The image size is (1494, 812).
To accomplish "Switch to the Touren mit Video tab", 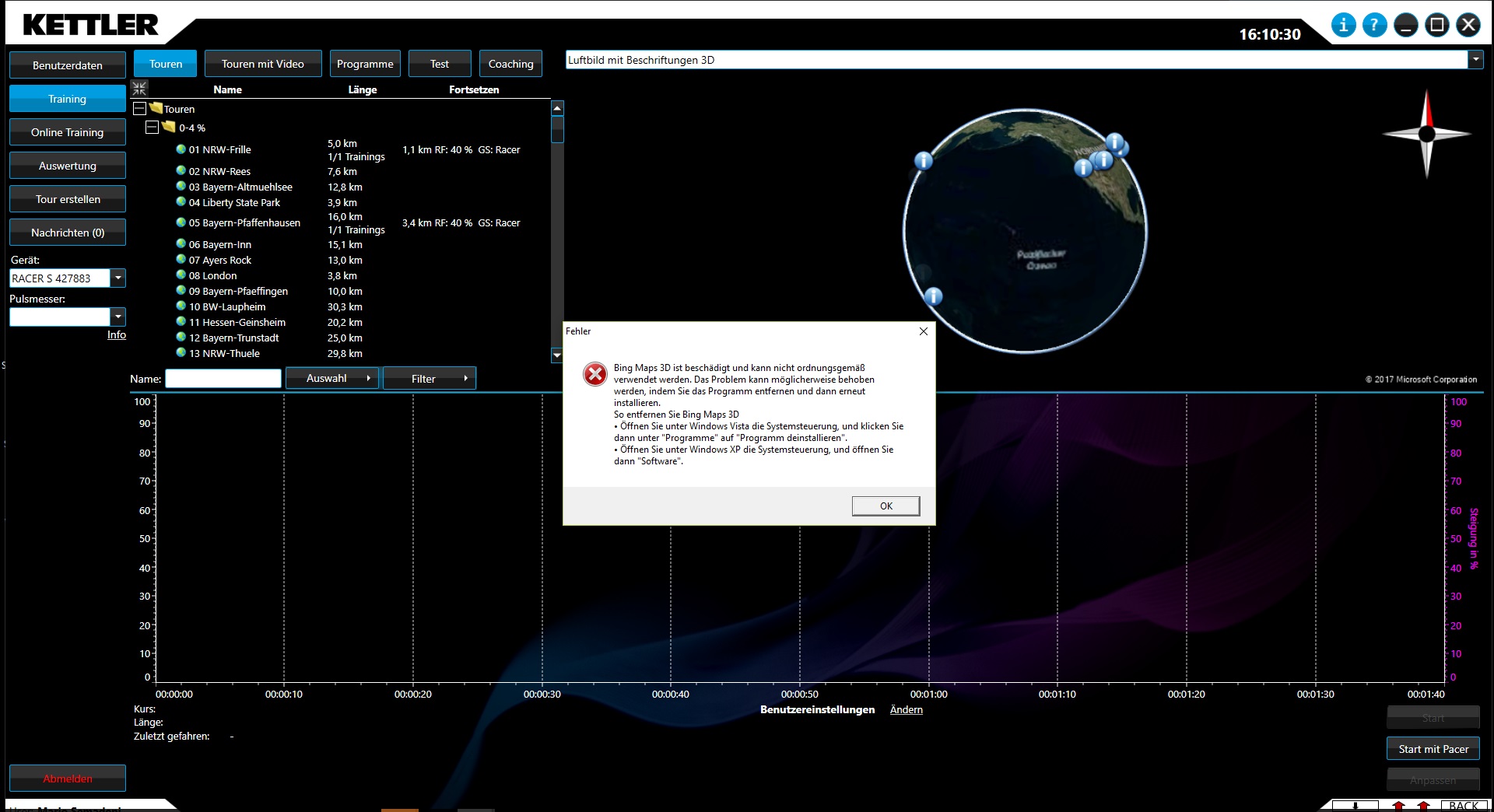I will click(x=263, y=64).
